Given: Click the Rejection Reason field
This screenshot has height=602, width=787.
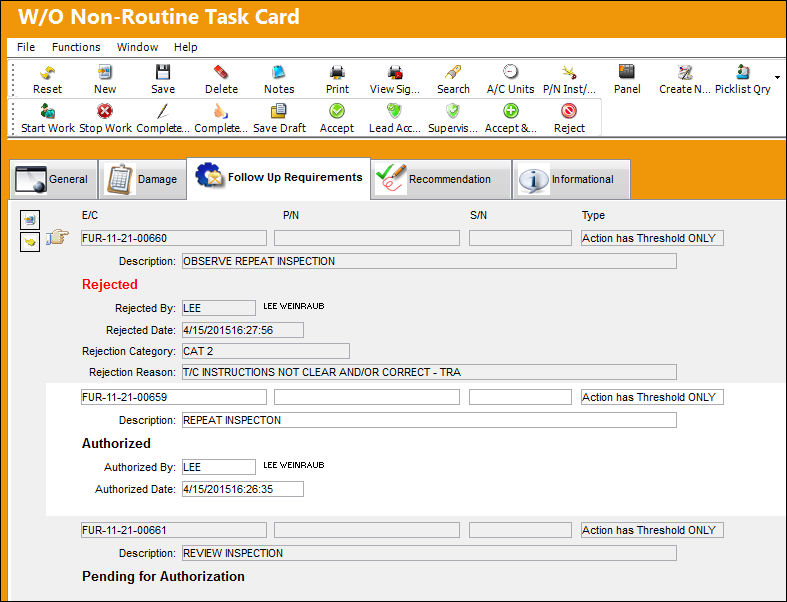Looking at the screenshot, I should coord(429,373).
